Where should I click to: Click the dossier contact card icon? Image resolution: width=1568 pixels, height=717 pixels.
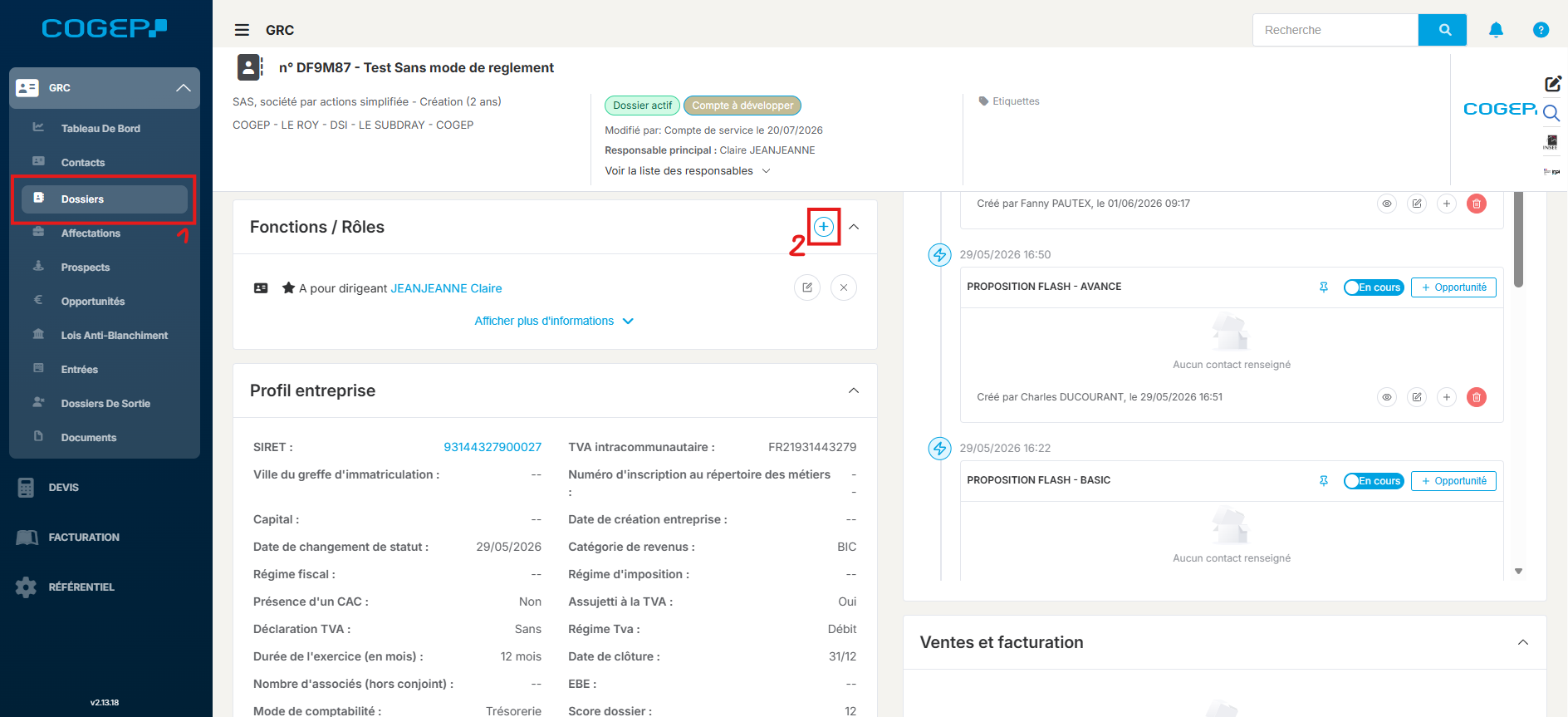(x=250, y=67)
